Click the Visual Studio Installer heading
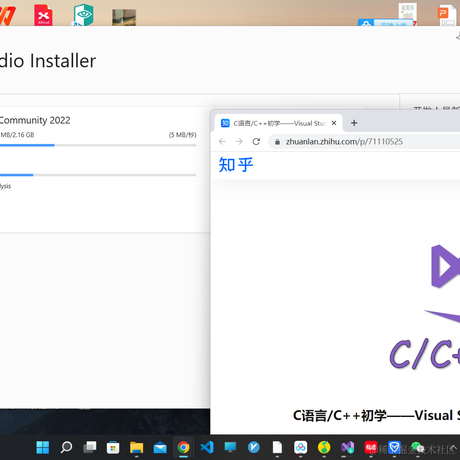This screenshot has height=460, width=460. 48,61
